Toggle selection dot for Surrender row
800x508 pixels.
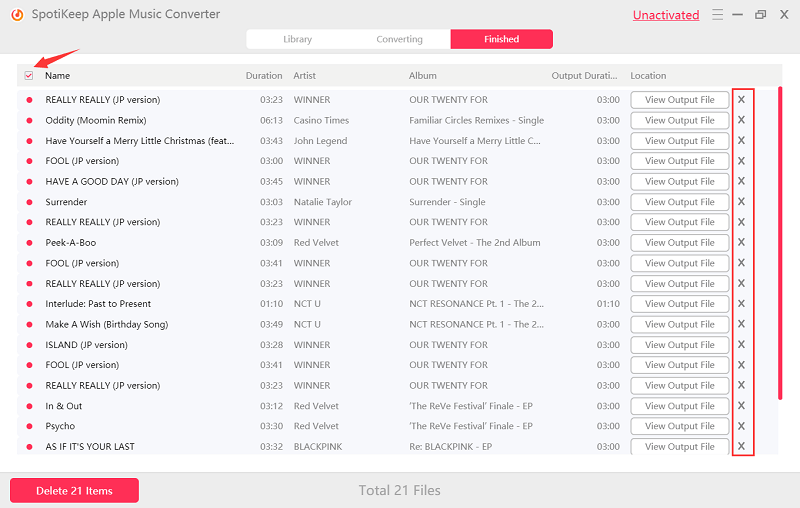tap(29, 202)
